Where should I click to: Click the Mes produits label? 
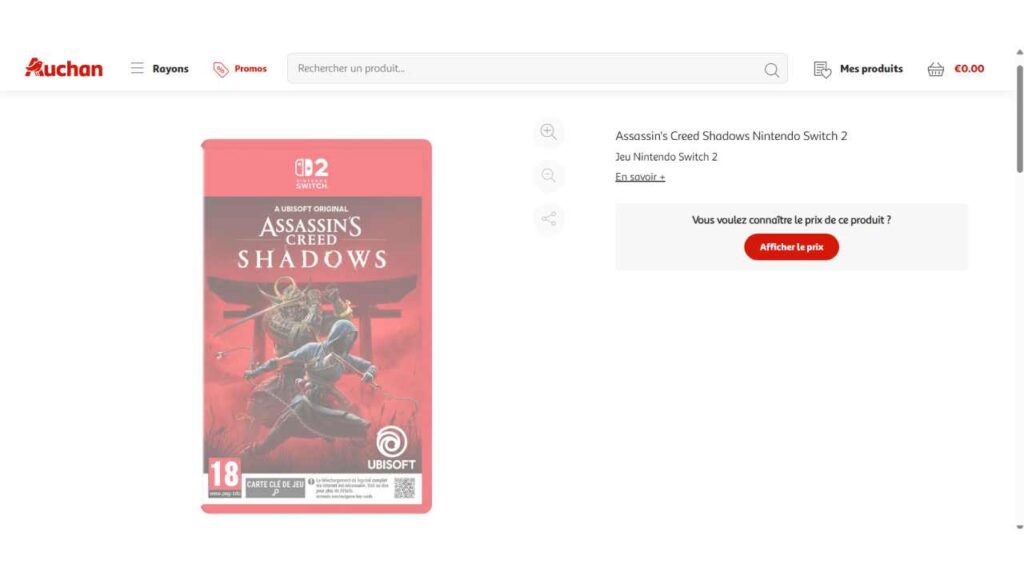coord(871,69)
